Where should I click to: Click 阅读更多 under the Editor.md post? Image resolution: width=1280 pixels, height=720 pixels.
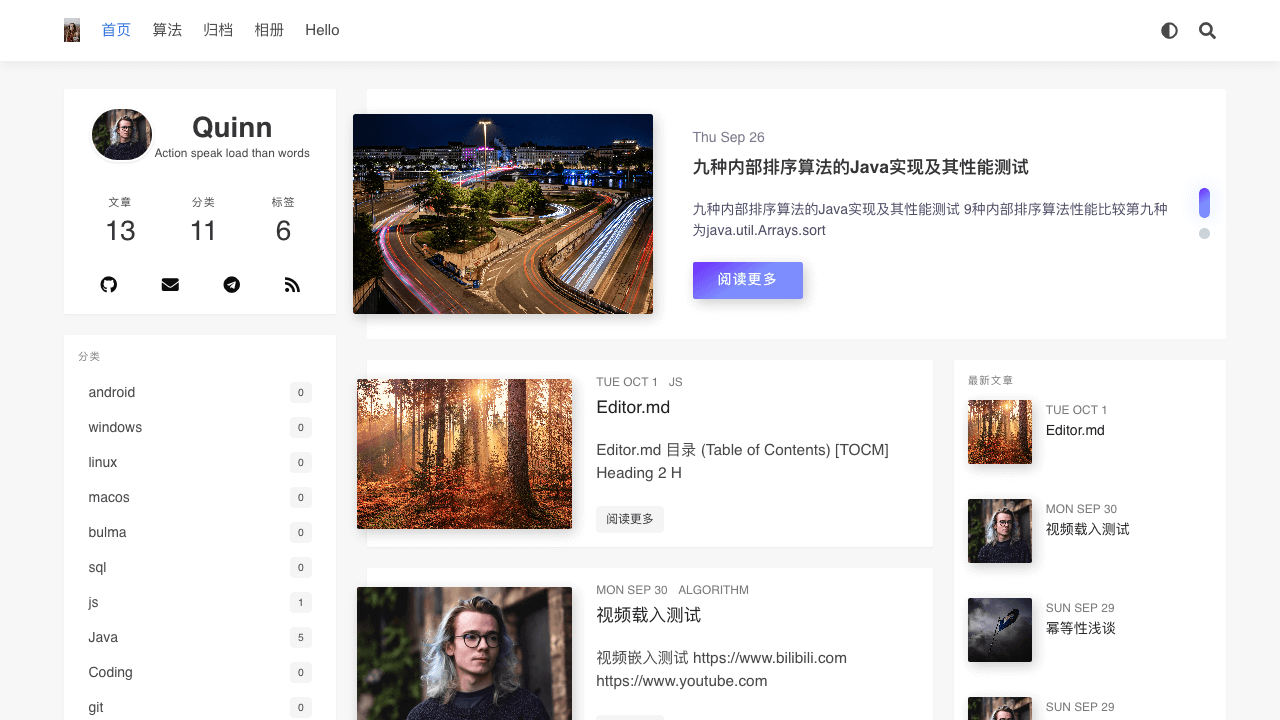click(629, 519)
